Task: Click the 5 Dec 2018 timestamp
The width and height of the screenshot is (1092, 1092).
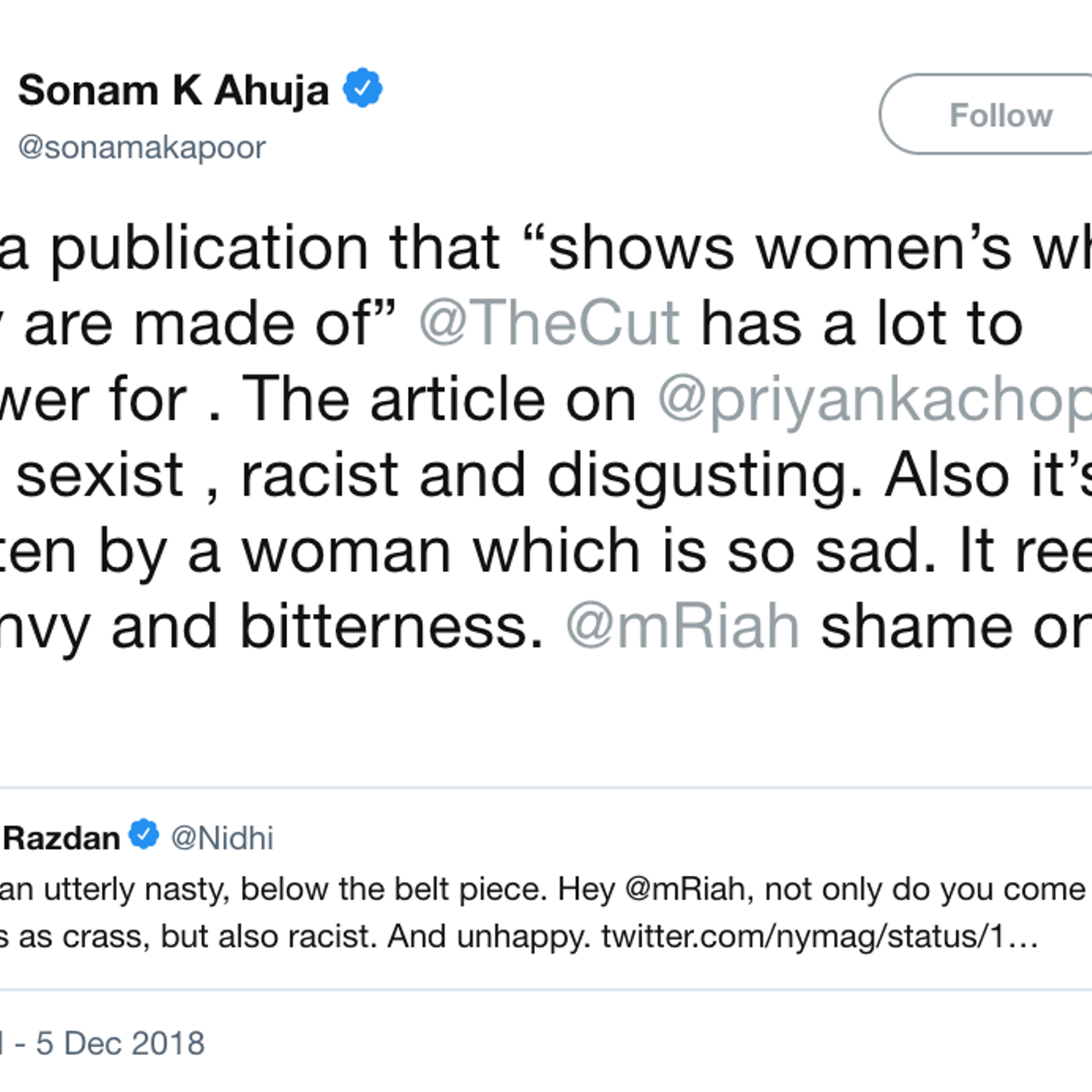Action: 120,1043
